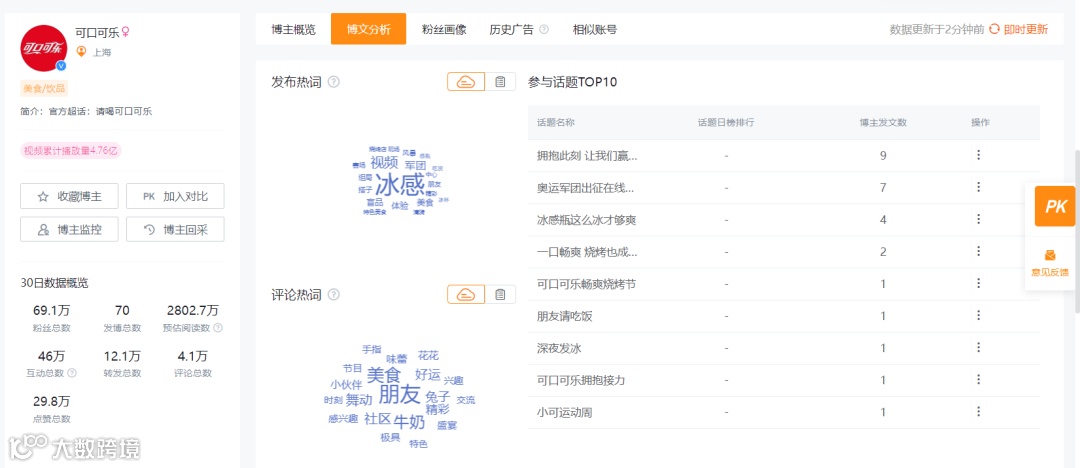Click help icon beside 互动总数
The image size is (1080, 468).
[x=72, y=373]
